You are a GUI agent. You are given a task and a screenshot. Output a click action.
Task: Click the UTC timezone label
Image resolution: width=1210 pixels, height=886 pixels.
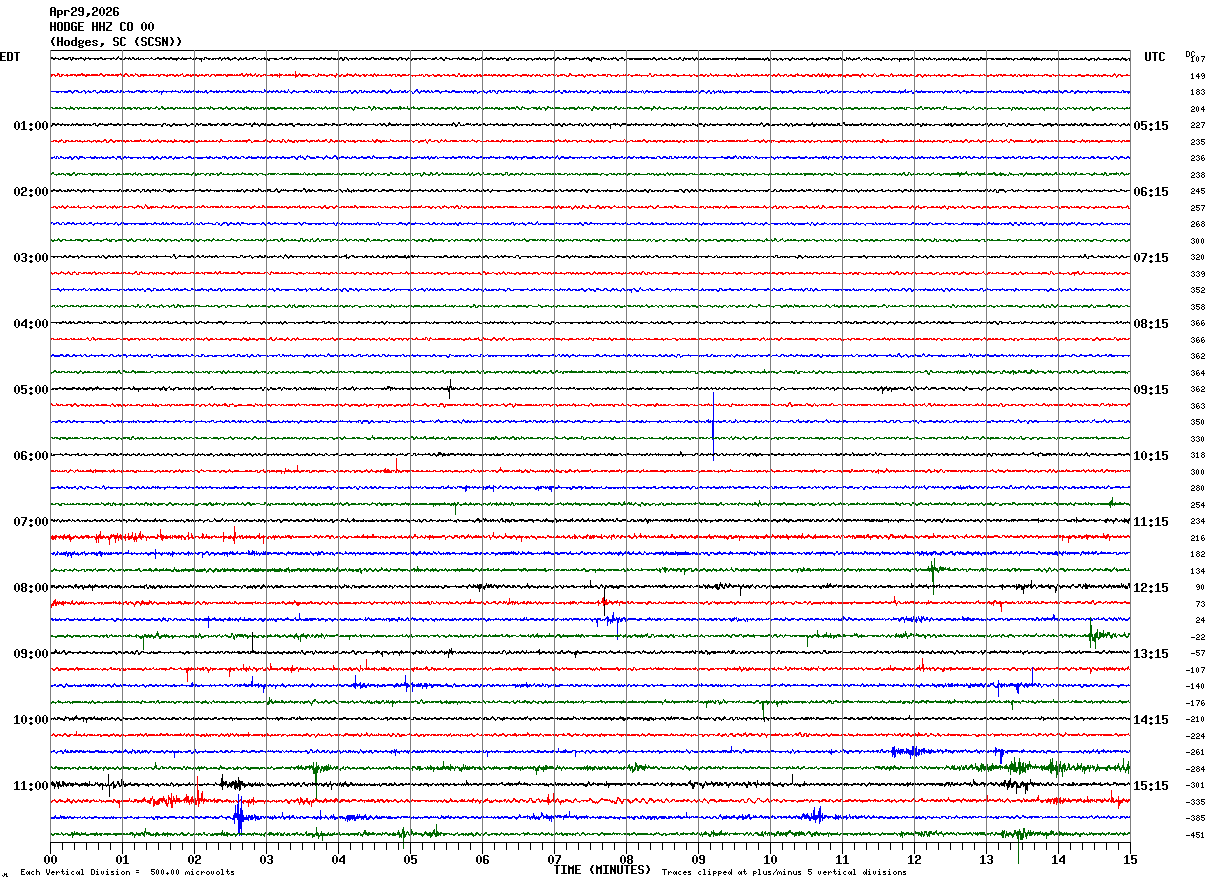pos(1155,57)
